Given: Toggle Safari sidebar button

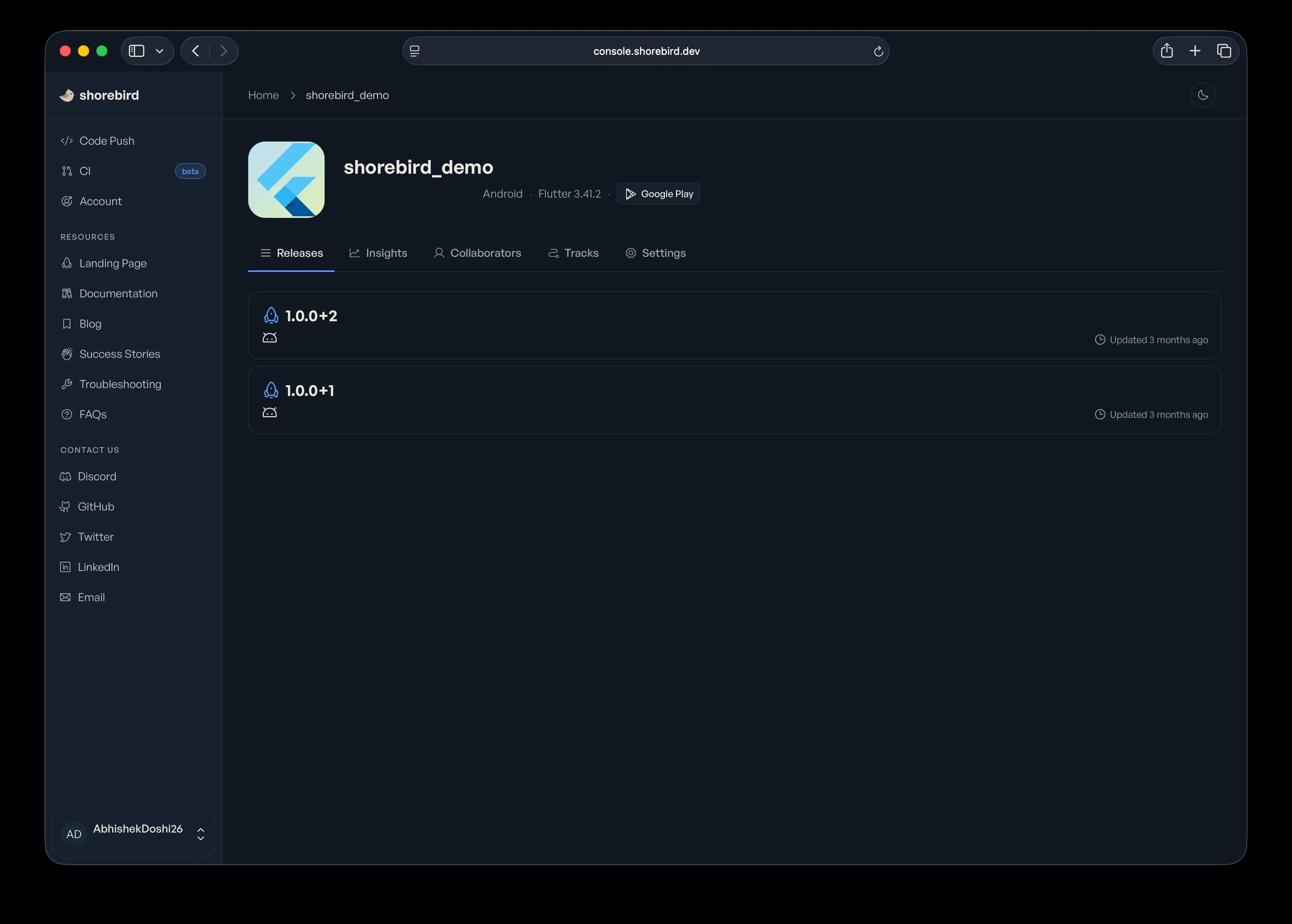Looking at the screenshot, I should 136,50.
